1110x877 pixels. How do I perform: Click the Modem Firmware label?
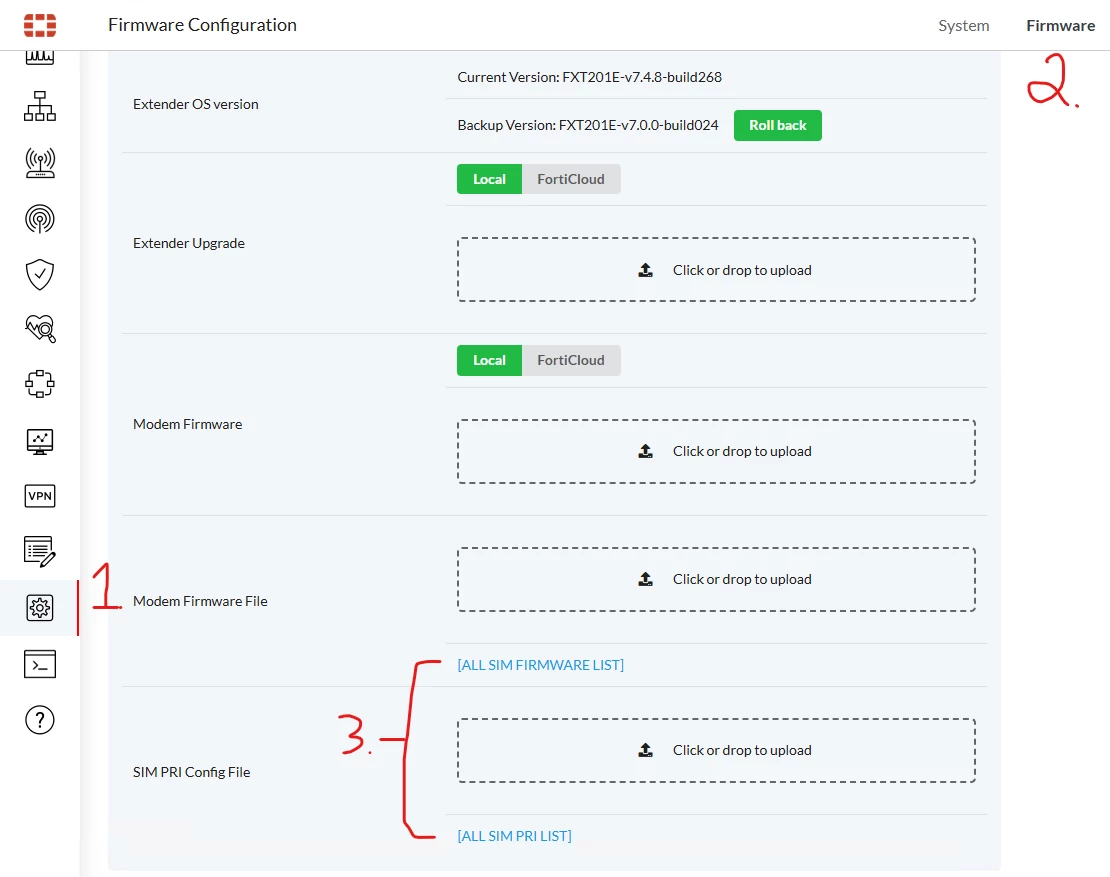pos(188,424)
